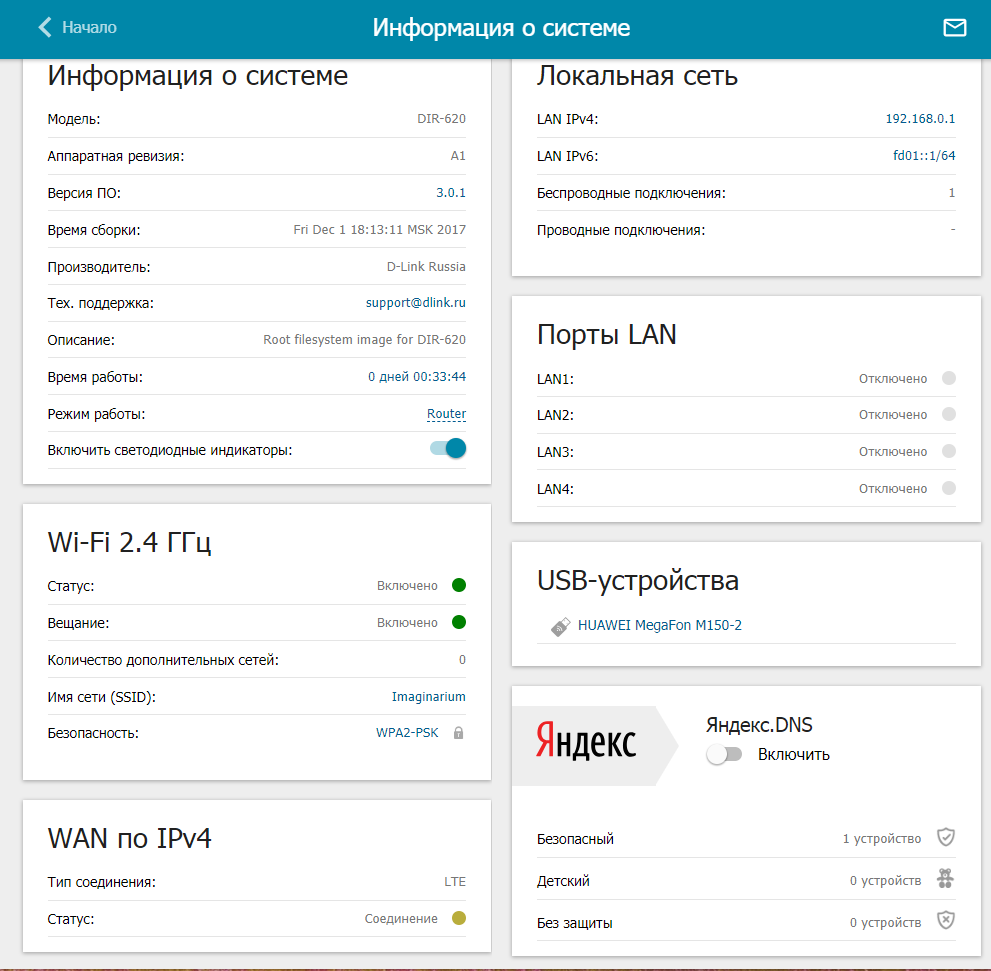Image resolution: width=991 pixels, height=971 pixels.
Task: Click the back chevron arrow icon
Action: tap(45, 27)
